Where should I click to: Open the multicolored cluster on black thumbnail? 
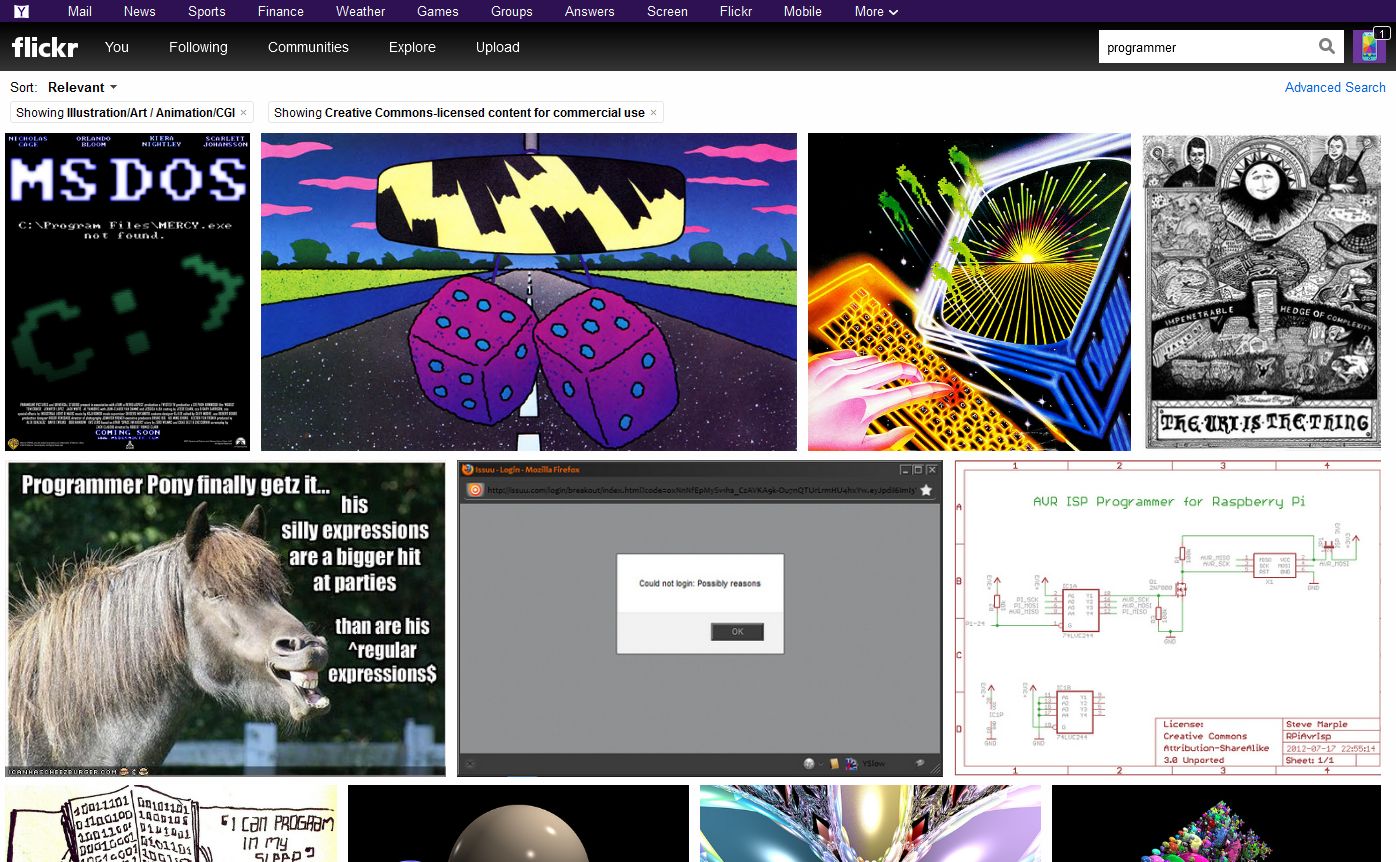coord(1217,824)
